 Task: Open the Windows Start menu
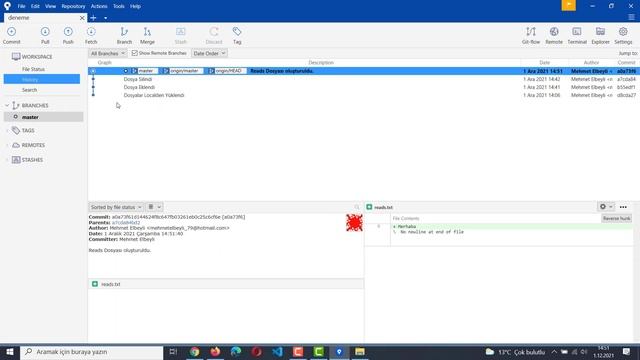click(9, 351)
